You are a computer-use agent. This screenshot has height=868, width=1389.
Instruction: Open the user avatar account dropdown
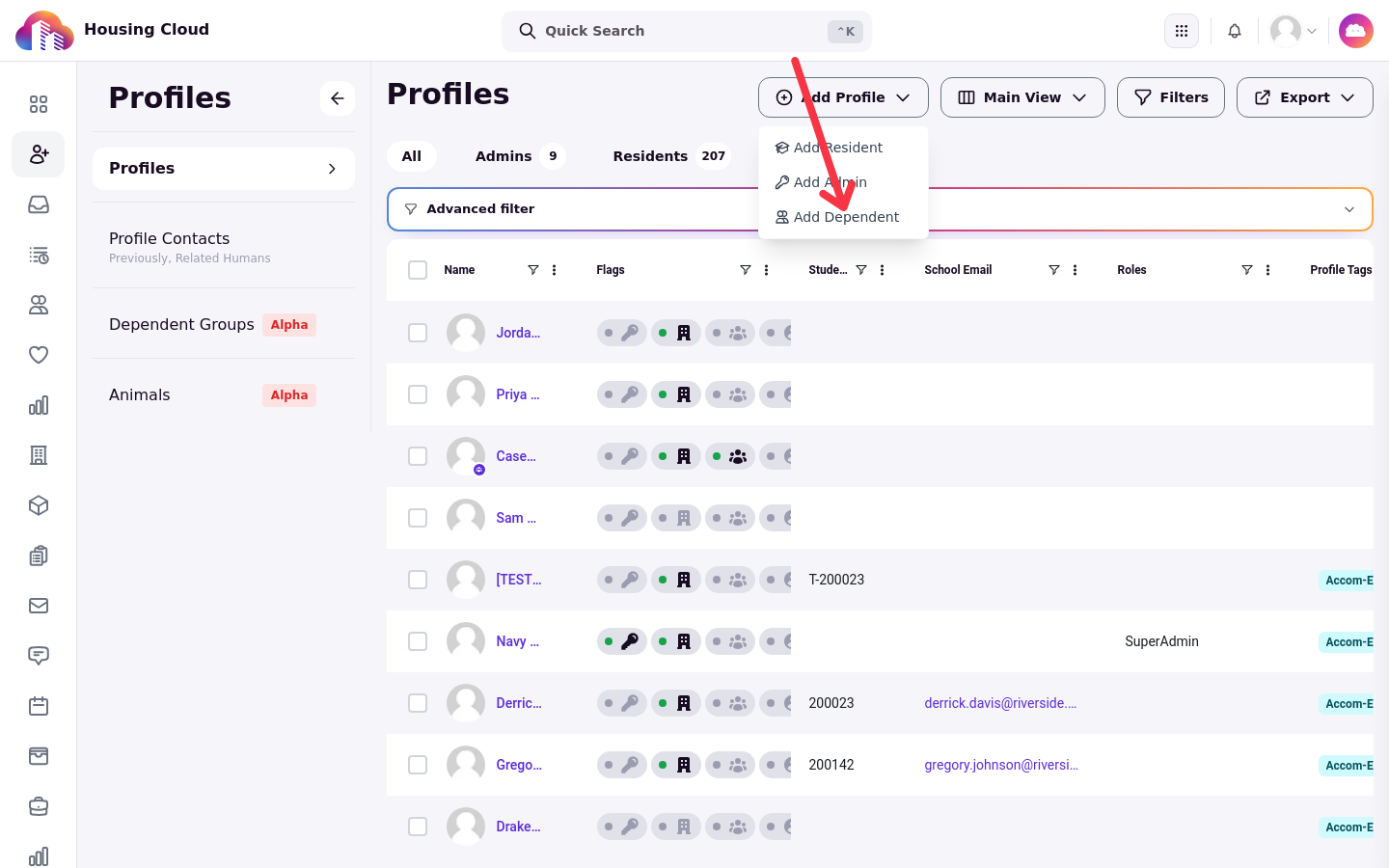(1294, 31)
